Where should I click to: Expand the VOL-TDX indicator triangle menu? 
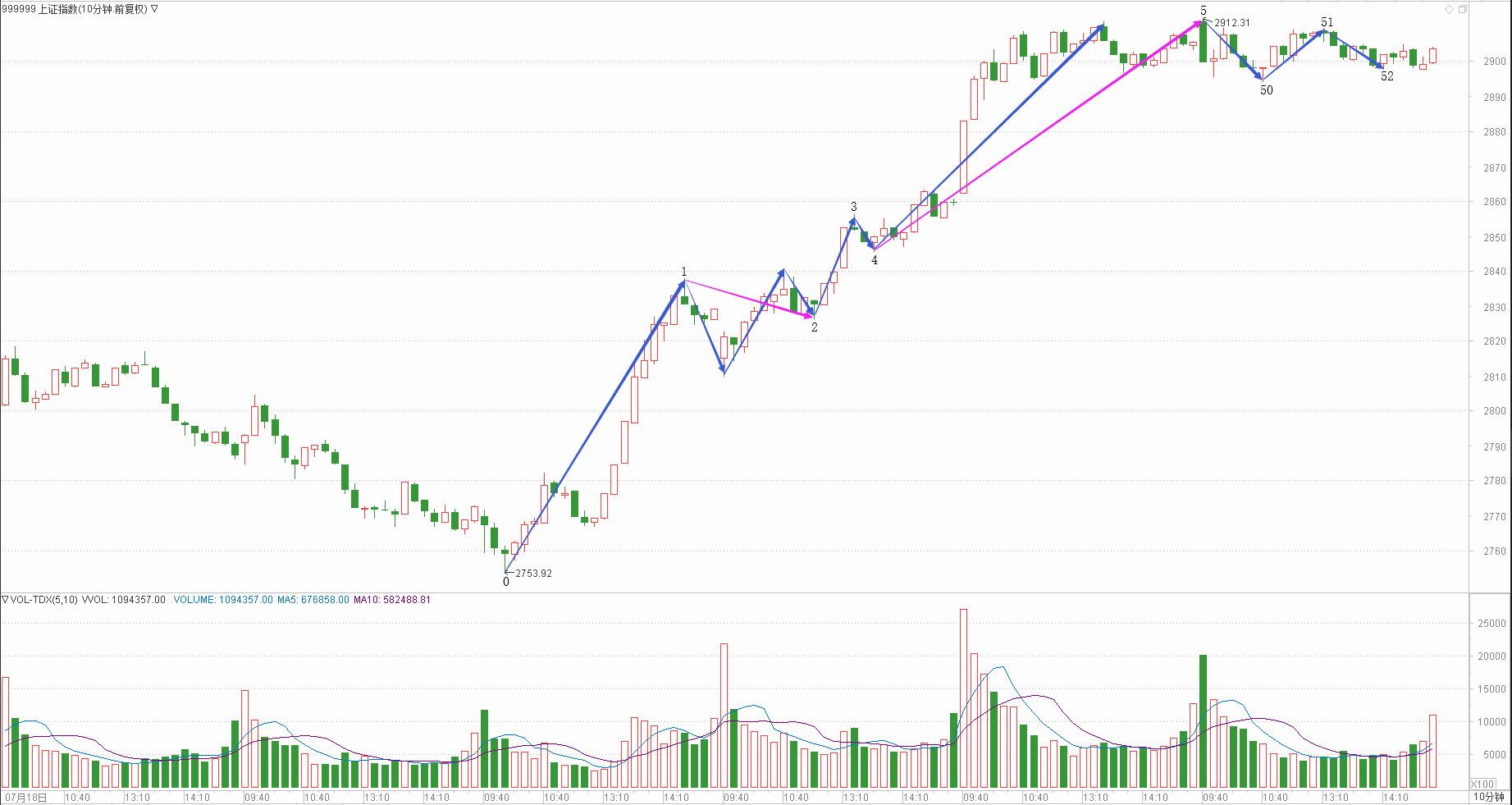coord(5,600)
